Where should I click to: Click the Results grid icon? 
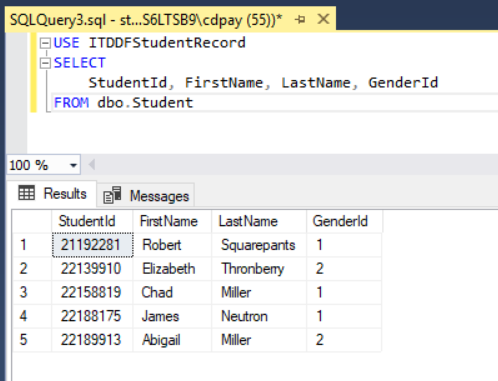pyautogui.click(x=27, y=193)
